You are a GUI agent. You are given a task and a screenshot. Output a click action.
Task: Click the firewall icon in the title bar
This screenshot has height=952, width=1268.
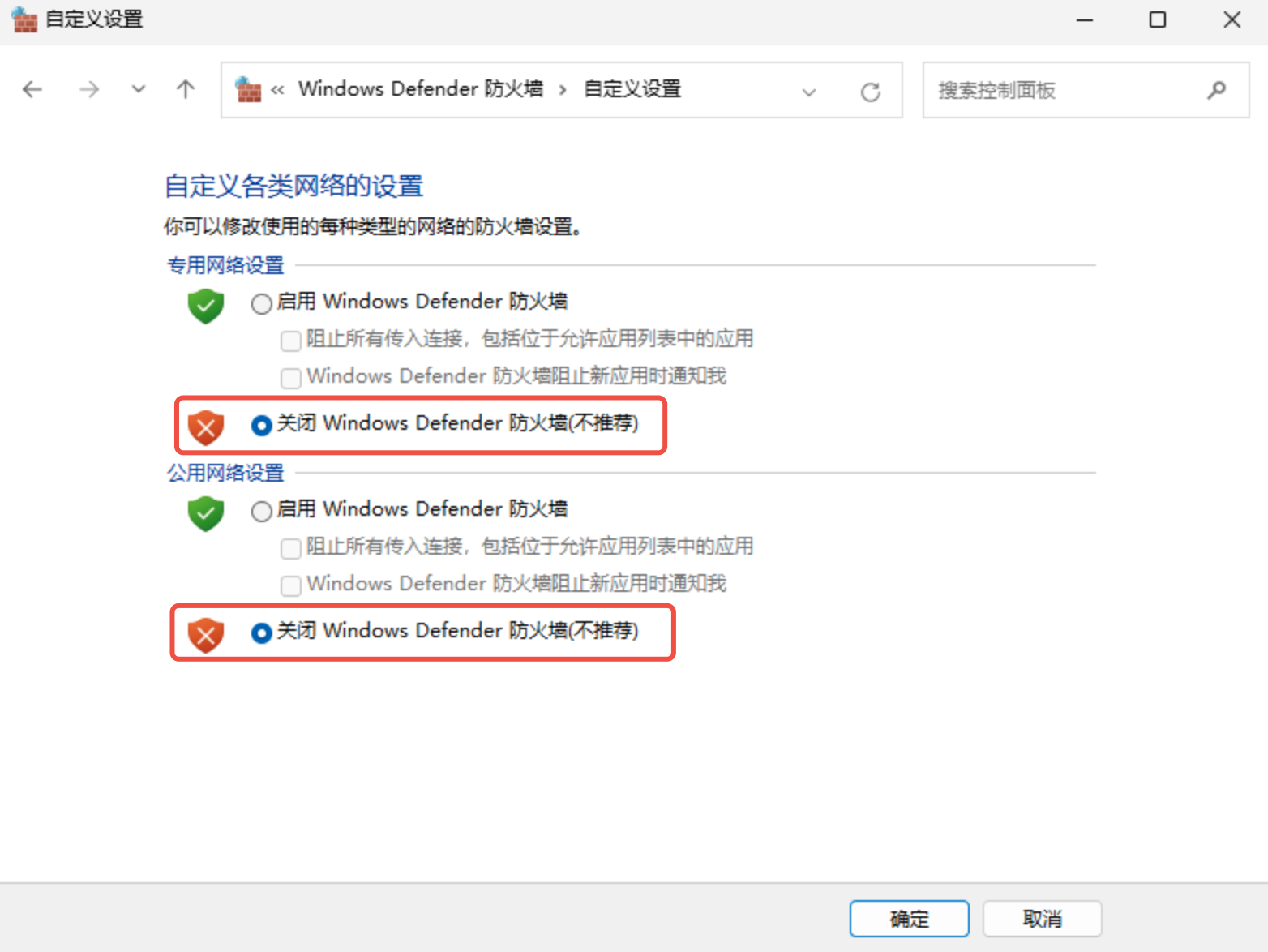(24, 19)
